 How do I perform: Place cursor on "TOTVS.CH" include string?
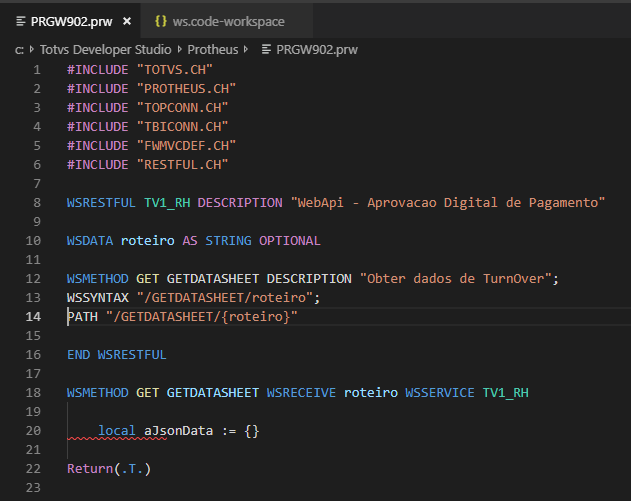coord(174,70)
